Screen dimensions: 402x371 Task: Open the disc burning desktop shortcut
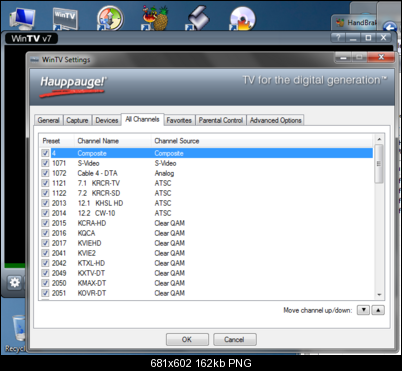[242, 18]
